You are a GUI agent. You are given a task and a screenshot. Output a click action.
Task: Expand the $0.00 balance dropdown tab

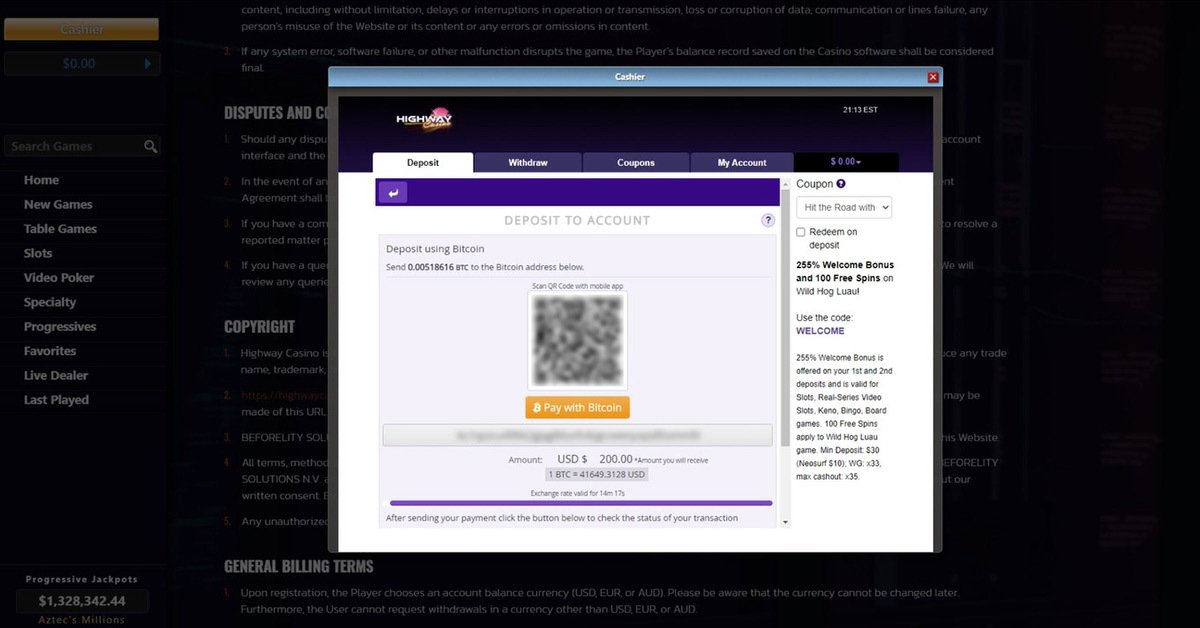(x=846, y=162)
